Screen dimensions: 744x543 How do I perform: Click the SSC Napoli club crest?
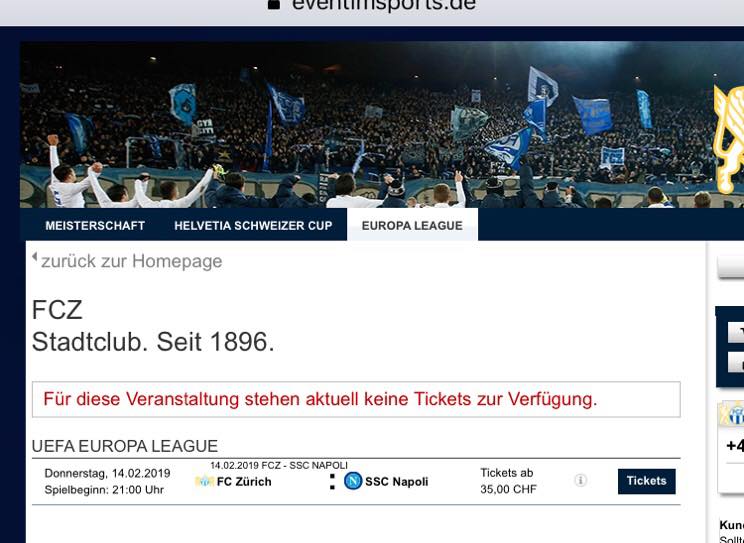(353, 481)
